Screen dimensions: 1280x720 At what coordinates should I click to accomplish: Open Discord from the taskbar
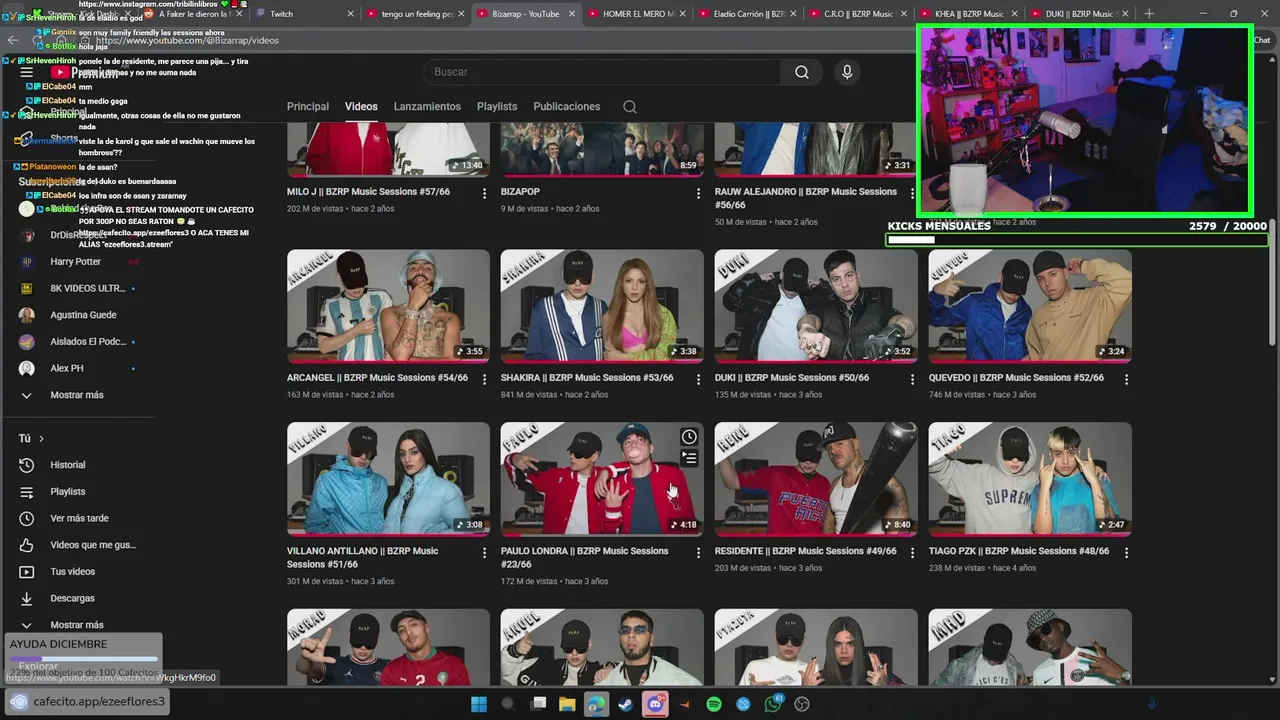pyautogui.click(x=655, y=704)
